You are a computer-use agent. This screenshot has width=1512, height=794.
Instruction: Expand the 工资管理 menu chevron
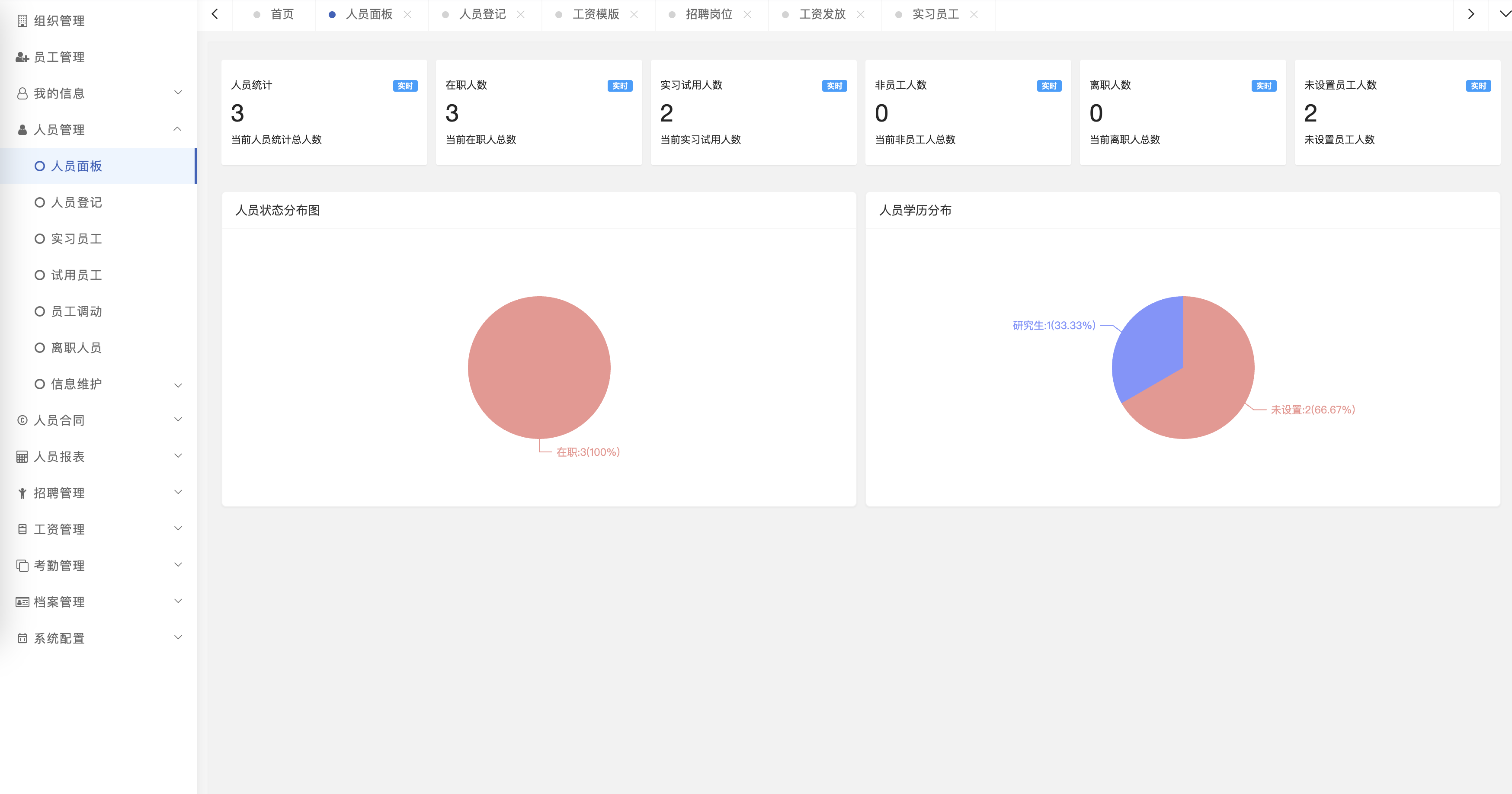pos(179,529)
